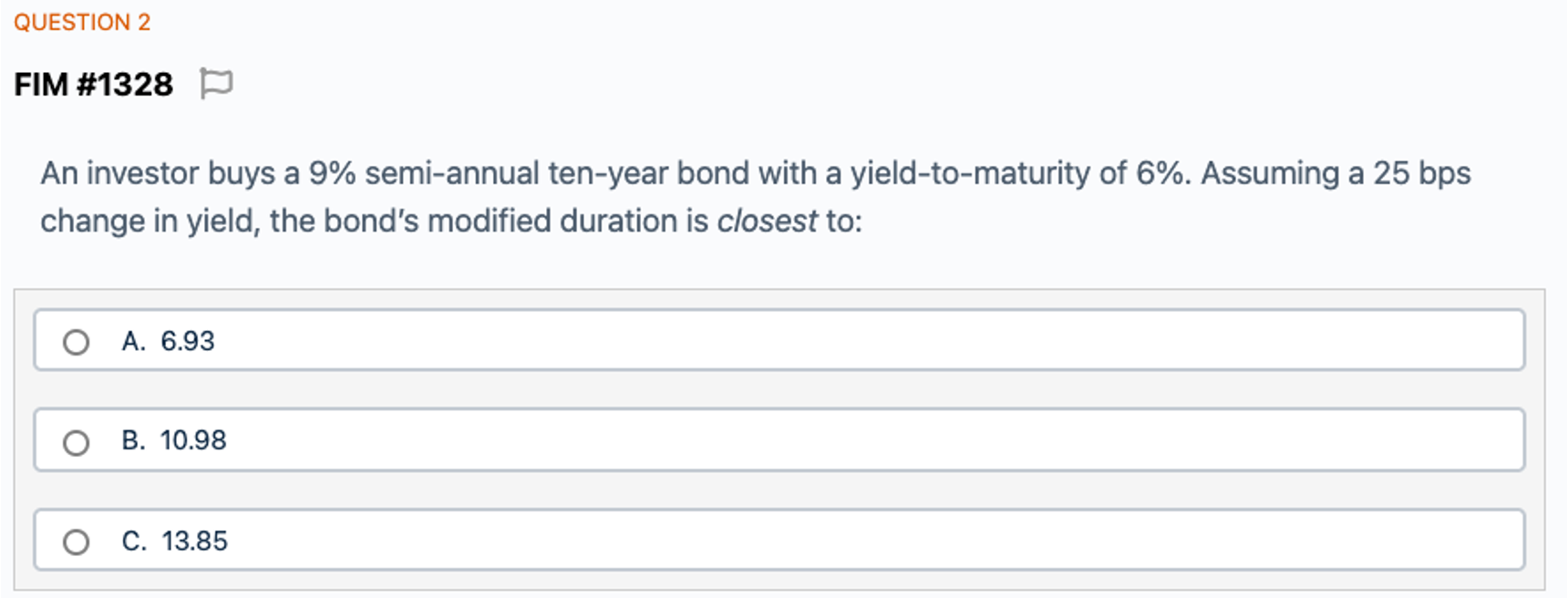This screenshot has width=1568, height=598.
Task: Click the 6.93 answer value text
Action: pos(188,341)
